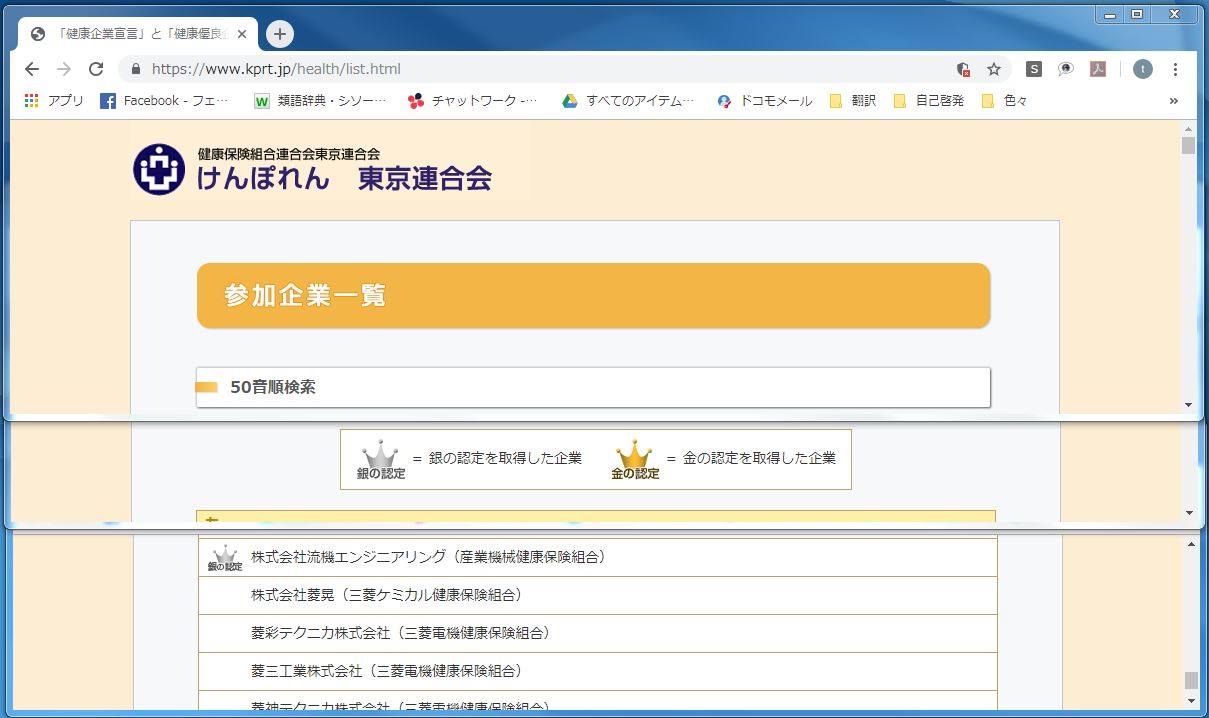Open the Chrome three-dot menu
The width and height of the screenshot is (1209, 718).
coord(1175,69)
